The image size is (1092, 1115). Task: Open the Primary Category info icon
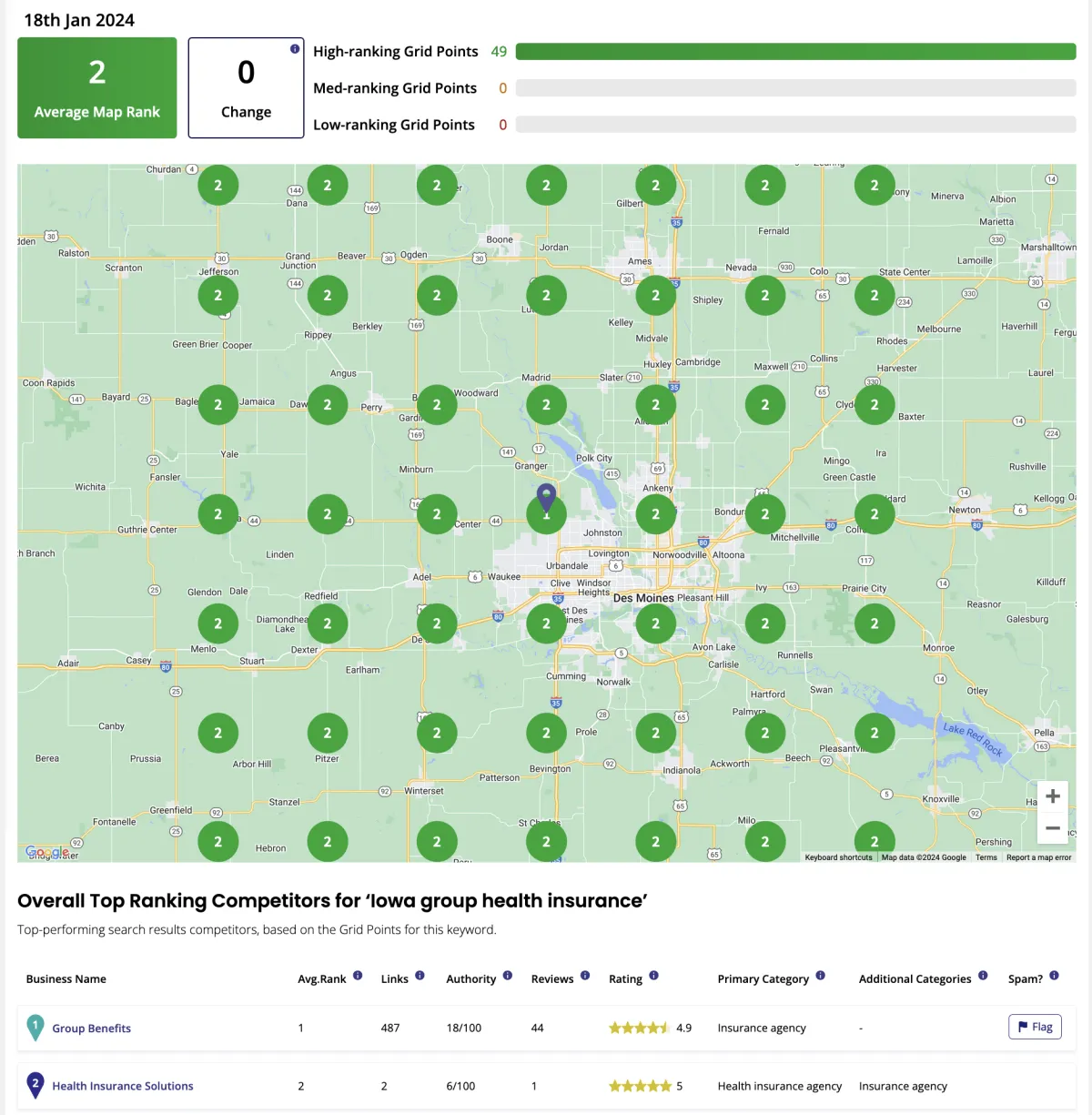tap(820, 976)
